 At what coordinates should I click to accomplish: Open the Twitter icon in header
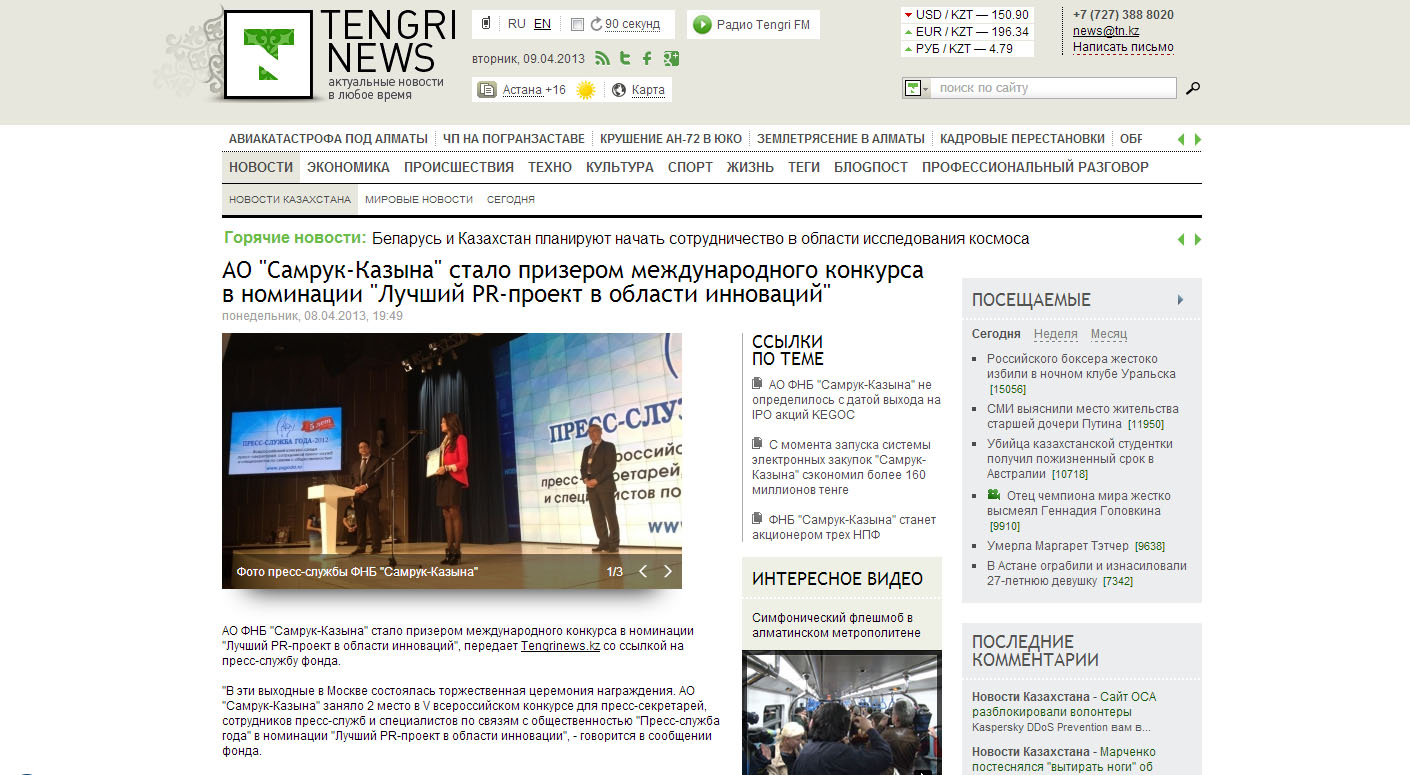[x=625, y=58]
